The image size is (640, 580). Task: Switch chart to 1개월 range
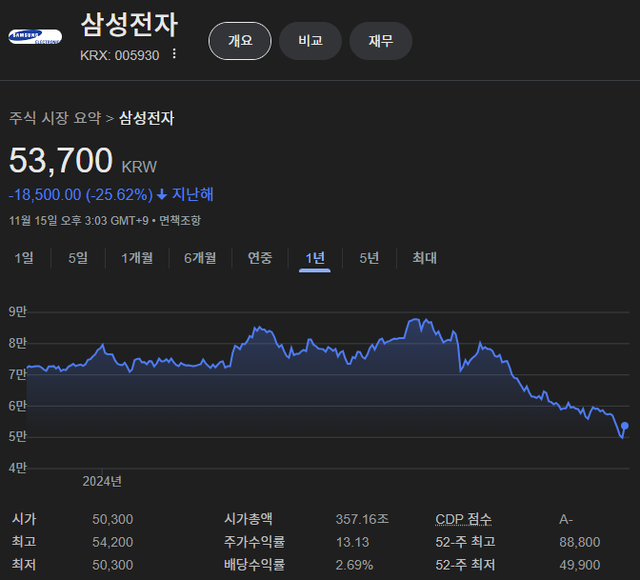click(137, 258)
